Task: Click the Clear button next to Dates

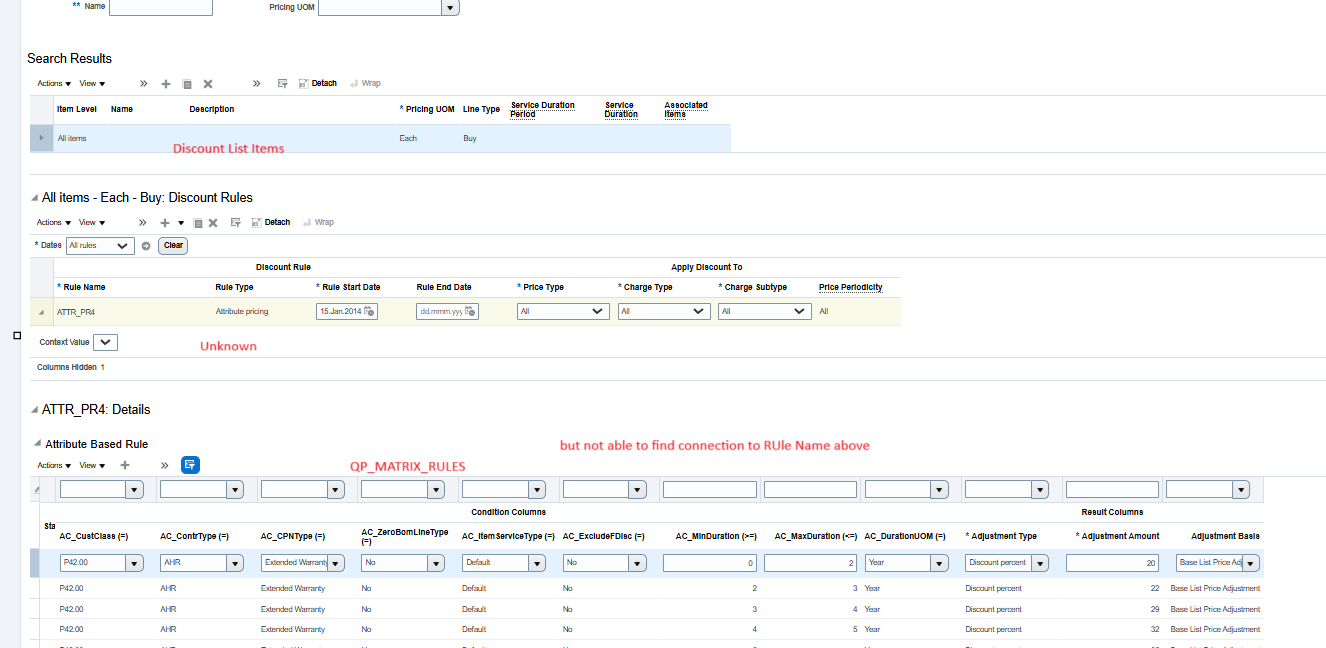Action: 172,245
